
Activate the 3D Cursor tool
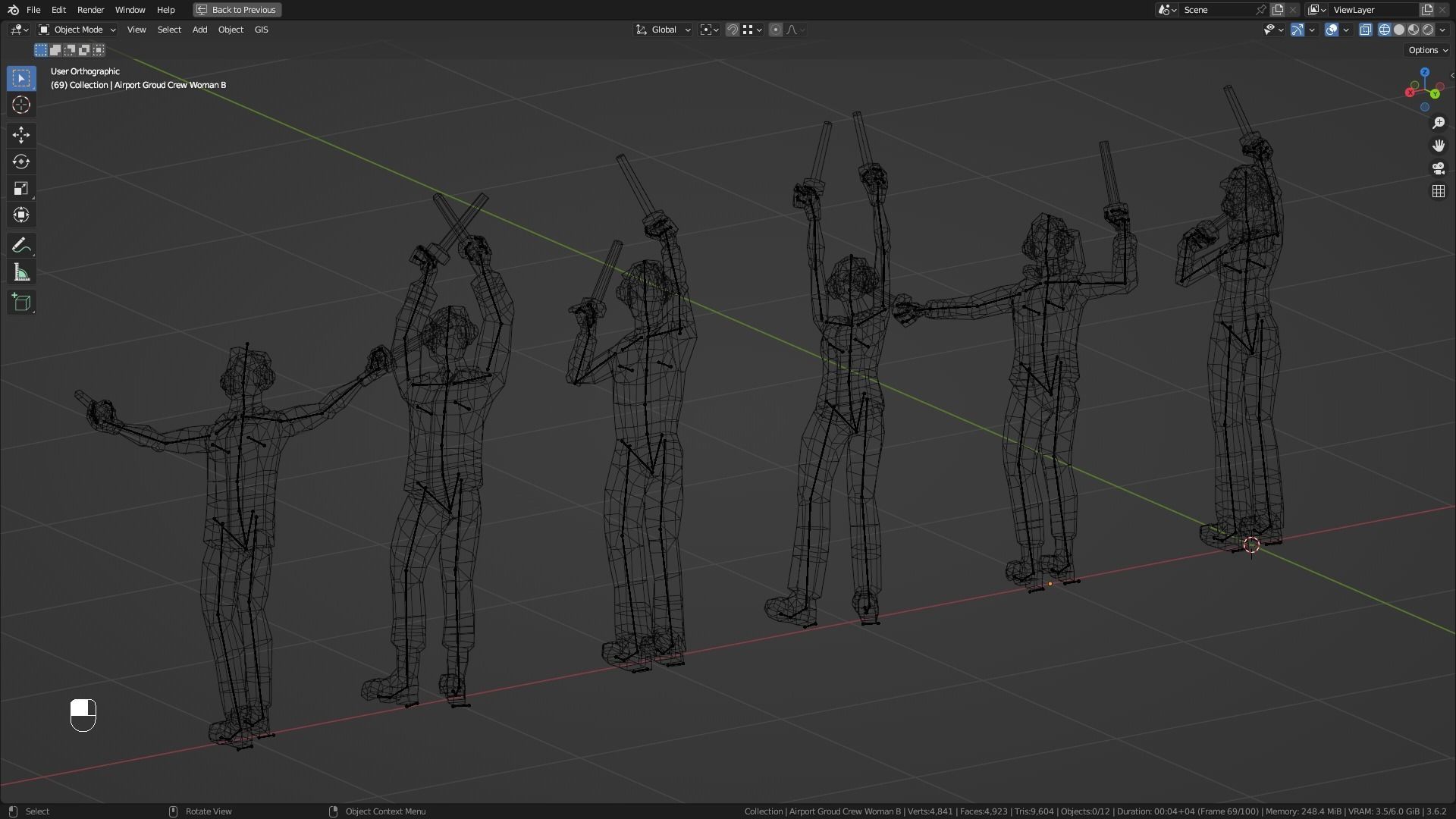pos(21,105)
